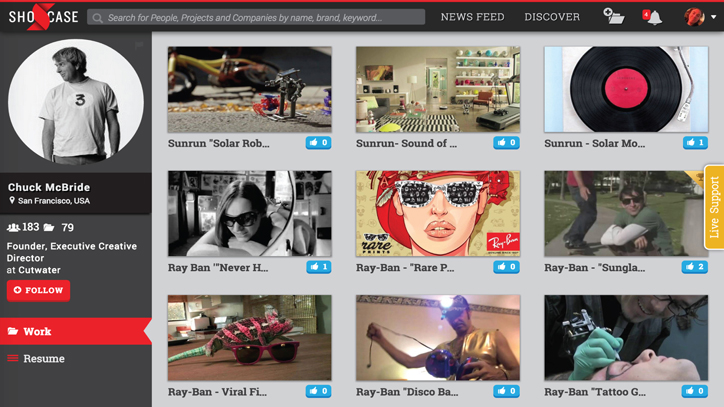Click the projects folder icon showing 79
The height and width of the screenshot is (407, 724).
tap(49, 227)
